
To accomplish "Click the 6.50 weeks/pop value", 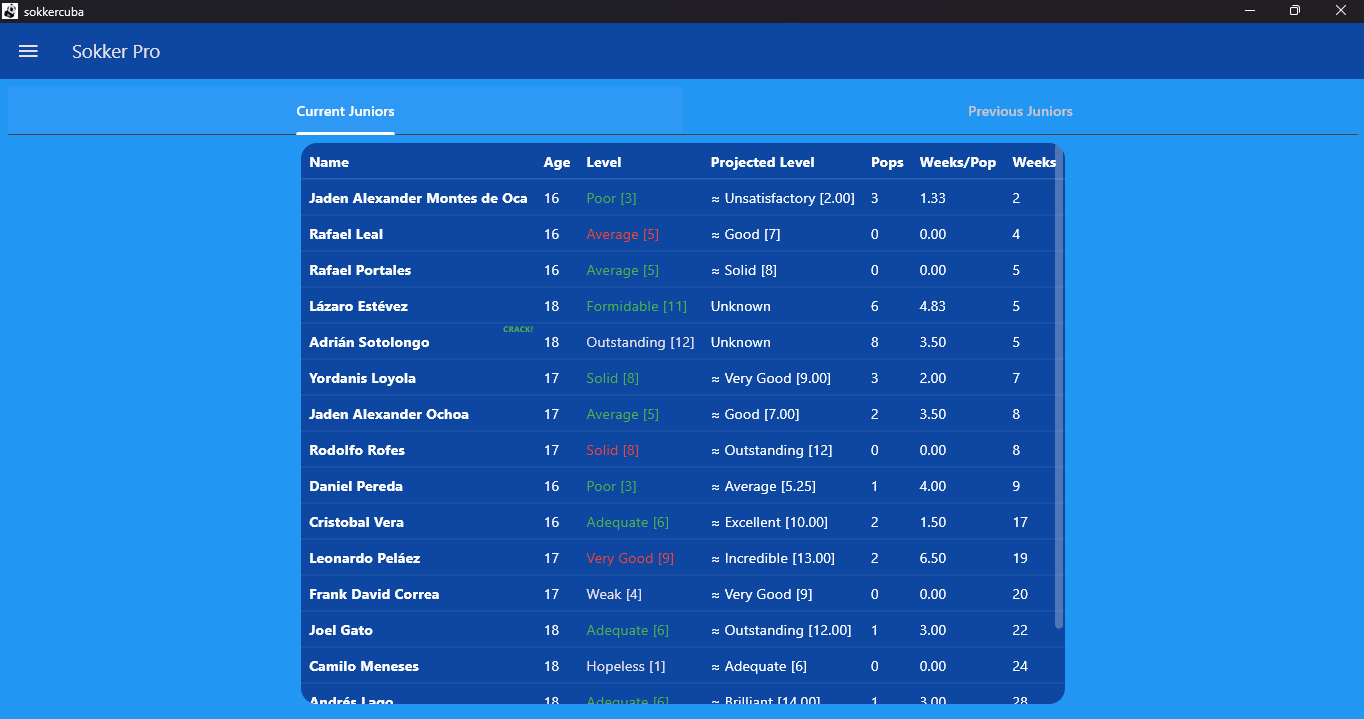I will [933, 558].
